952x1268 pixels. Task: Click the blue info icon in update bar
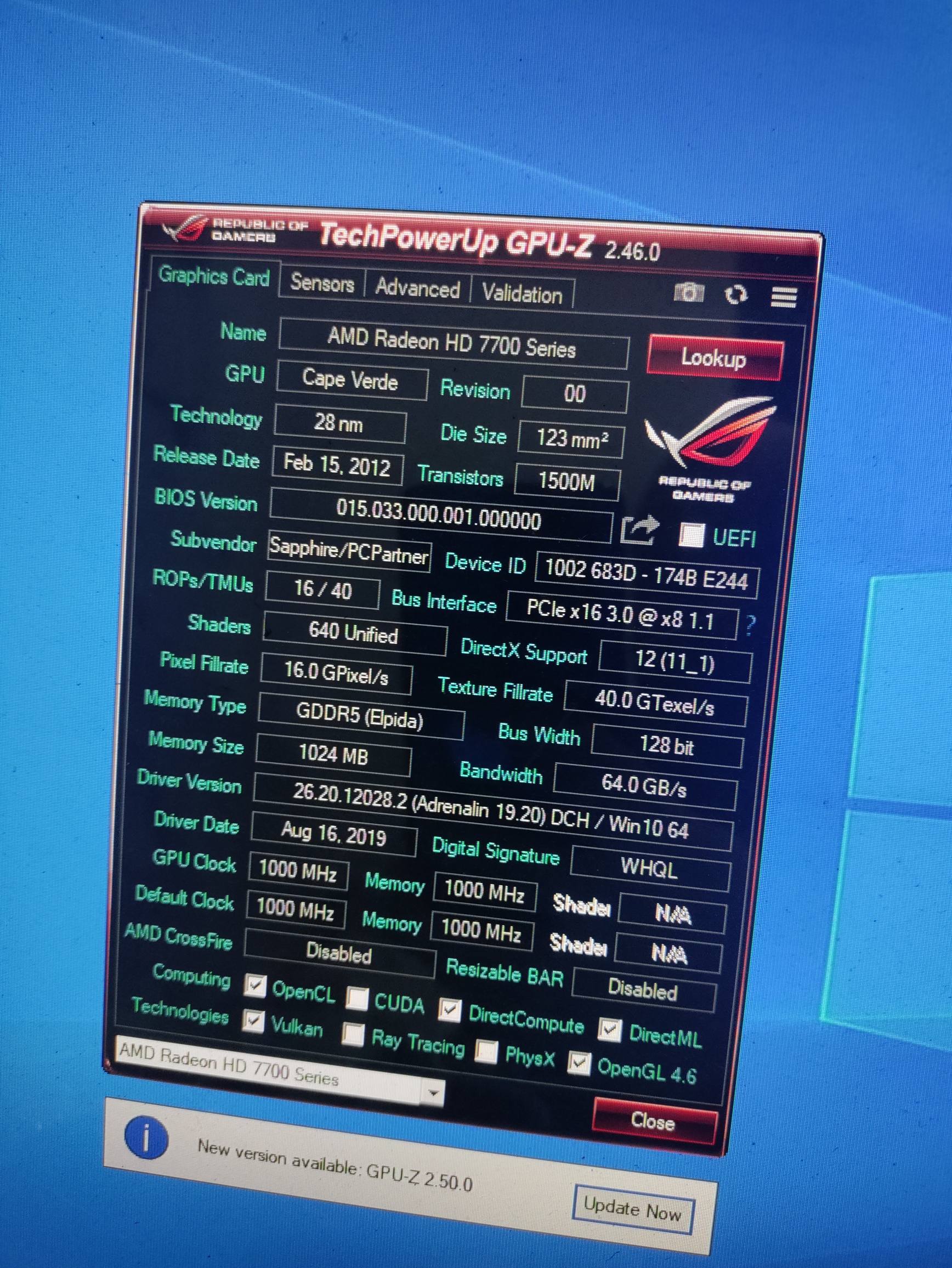pos(146,1136)
